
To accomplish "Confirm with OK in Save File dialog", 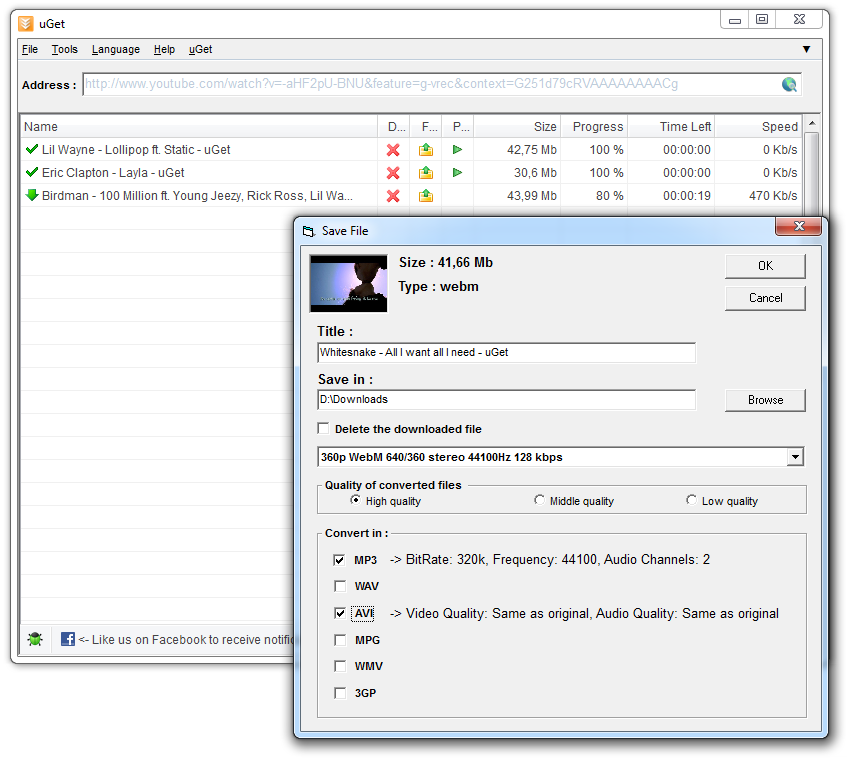I will (765, 266).
